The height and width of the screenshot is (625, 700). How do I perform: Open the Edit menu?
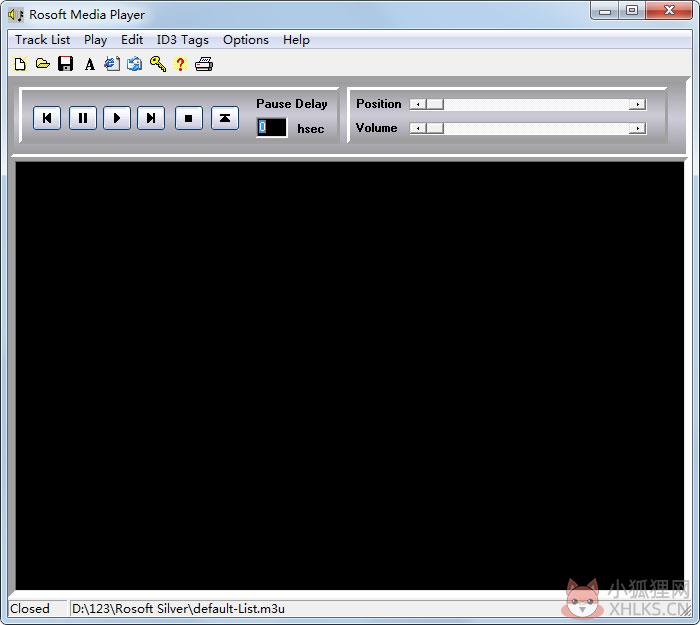[x=132, y=40]
